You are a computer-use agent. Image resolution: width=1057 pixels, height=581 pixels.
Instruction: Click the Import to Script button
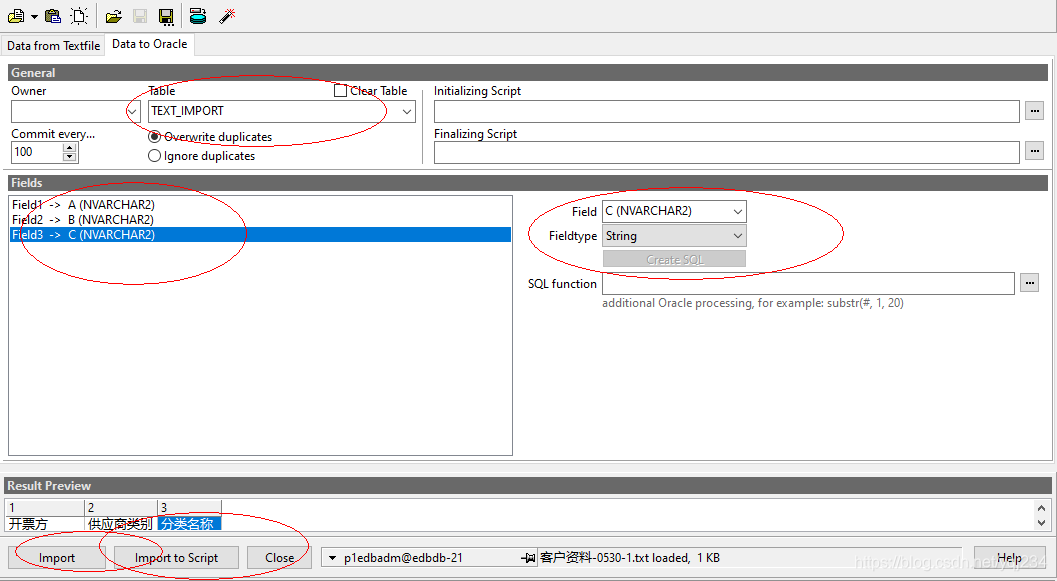175,557
